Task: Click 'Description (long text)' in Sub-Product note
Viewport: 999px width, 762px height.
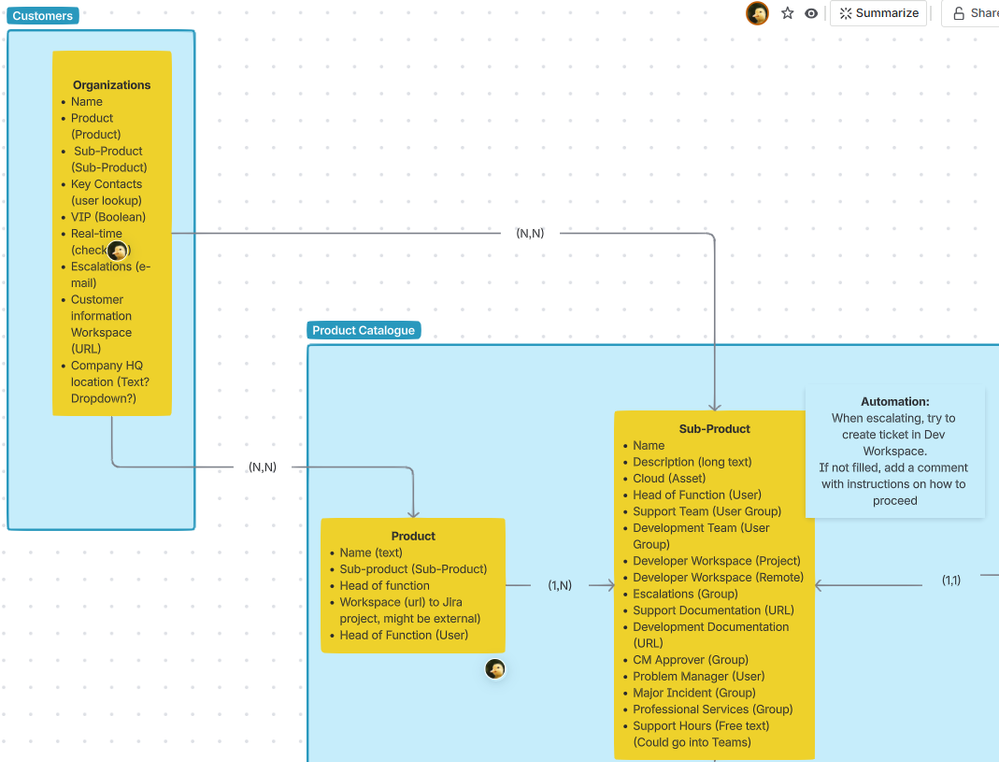Action: click(692, 462)
